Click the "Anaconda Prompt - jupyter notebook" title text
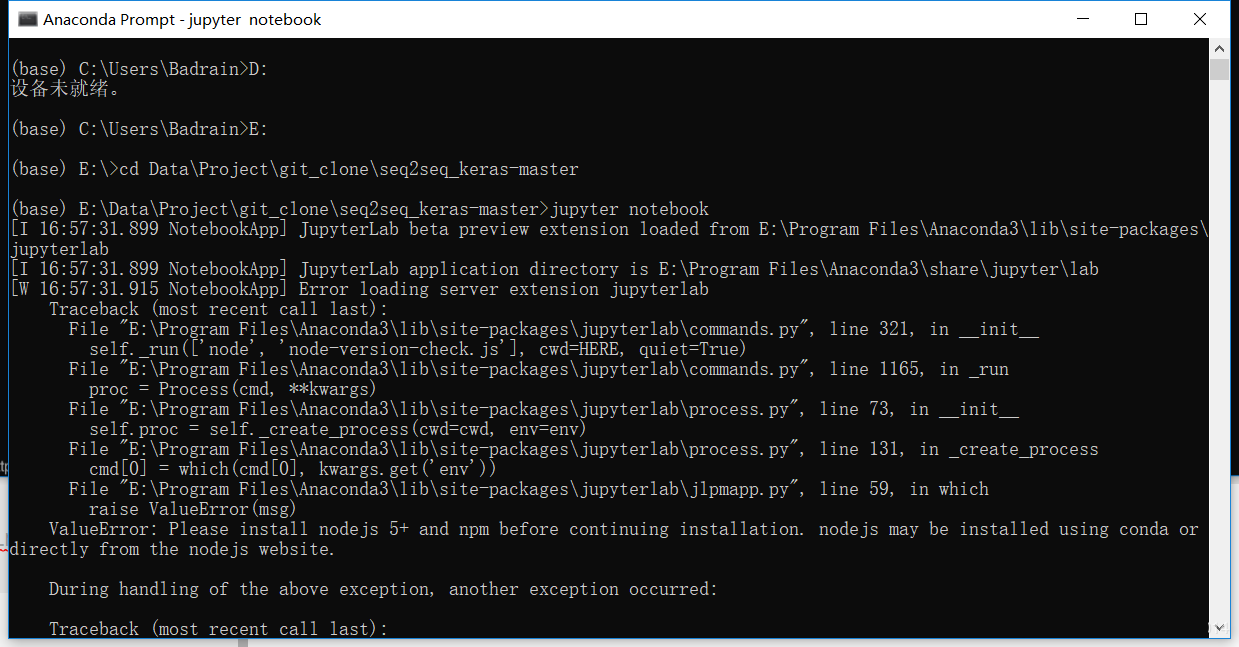Screen dimensions: 1239x647 tap(182, 19)
